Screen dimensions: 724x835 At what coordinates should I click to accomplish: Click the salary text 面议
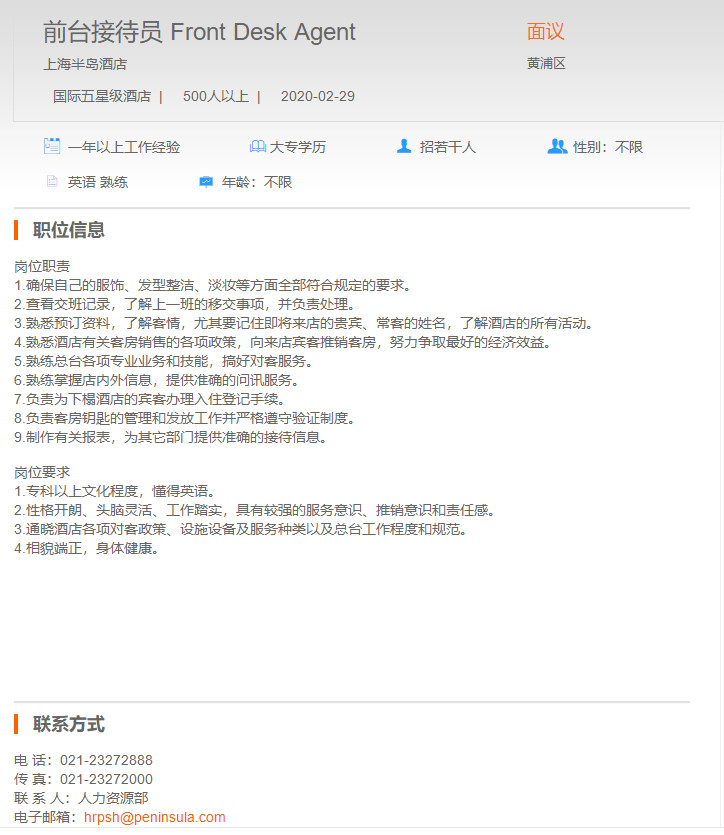pyautogui.click(x=545, y=32)
